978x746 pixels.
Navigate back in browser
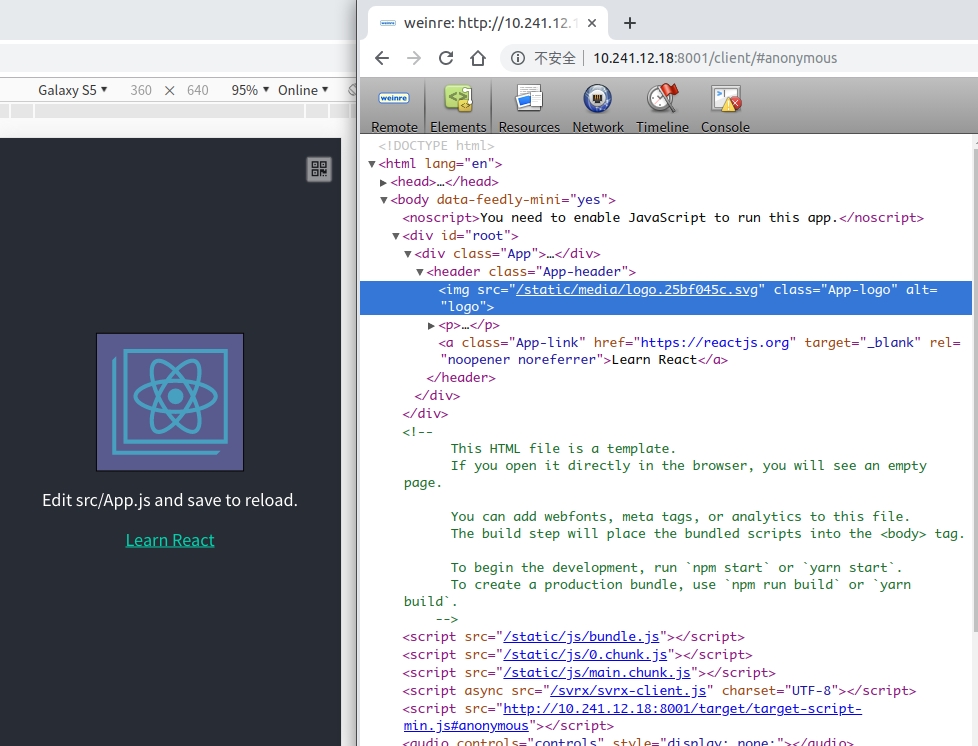(x=382, y=58)
